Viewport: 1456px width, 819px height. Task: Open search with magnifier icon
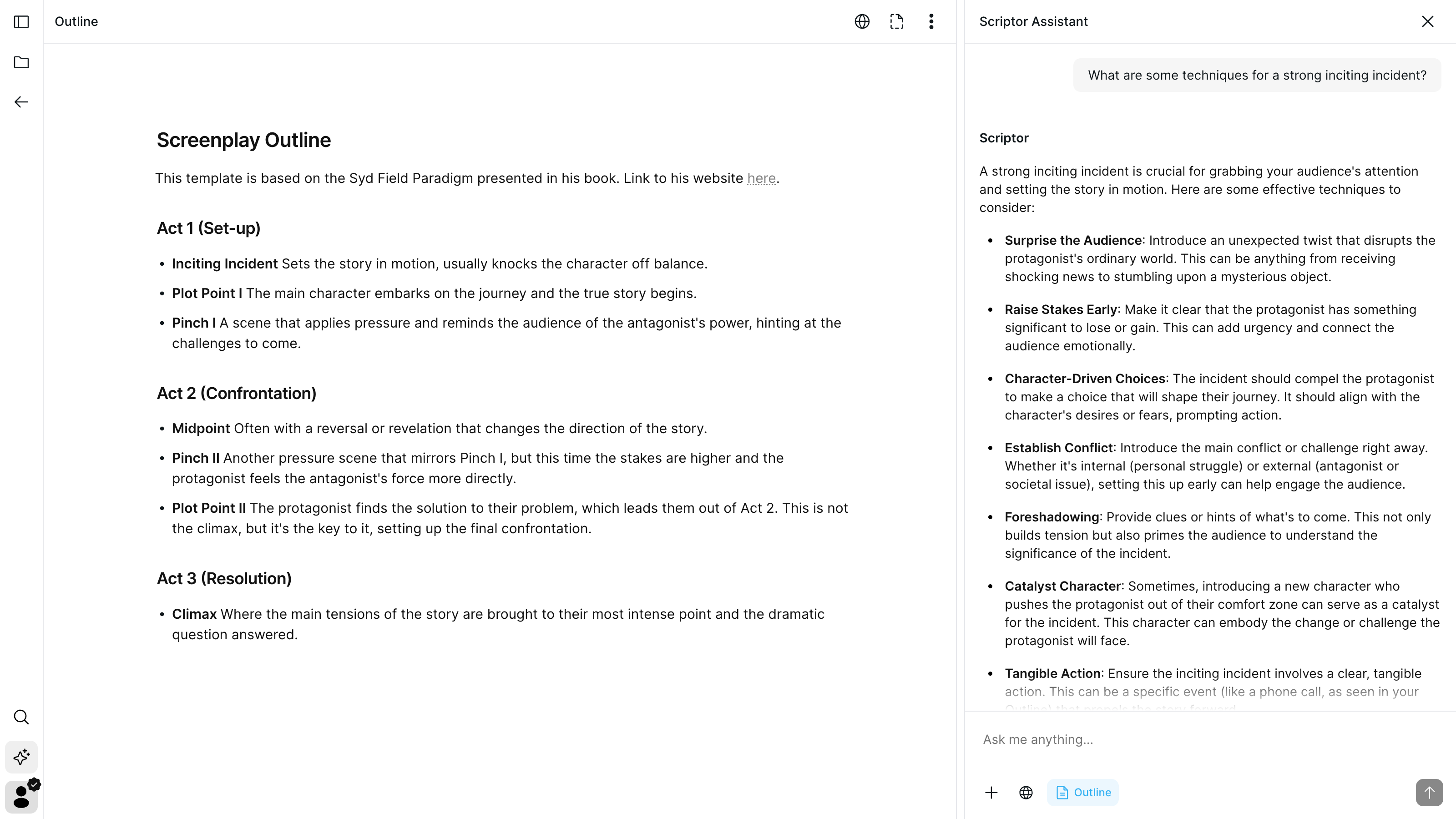tap(21, 717)
